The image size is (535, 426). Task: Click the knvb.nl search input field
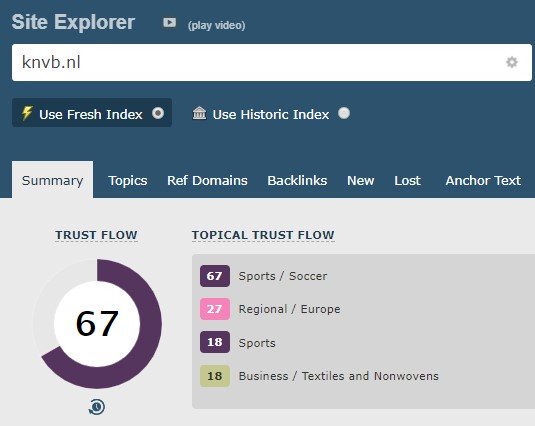pos(272,62)
